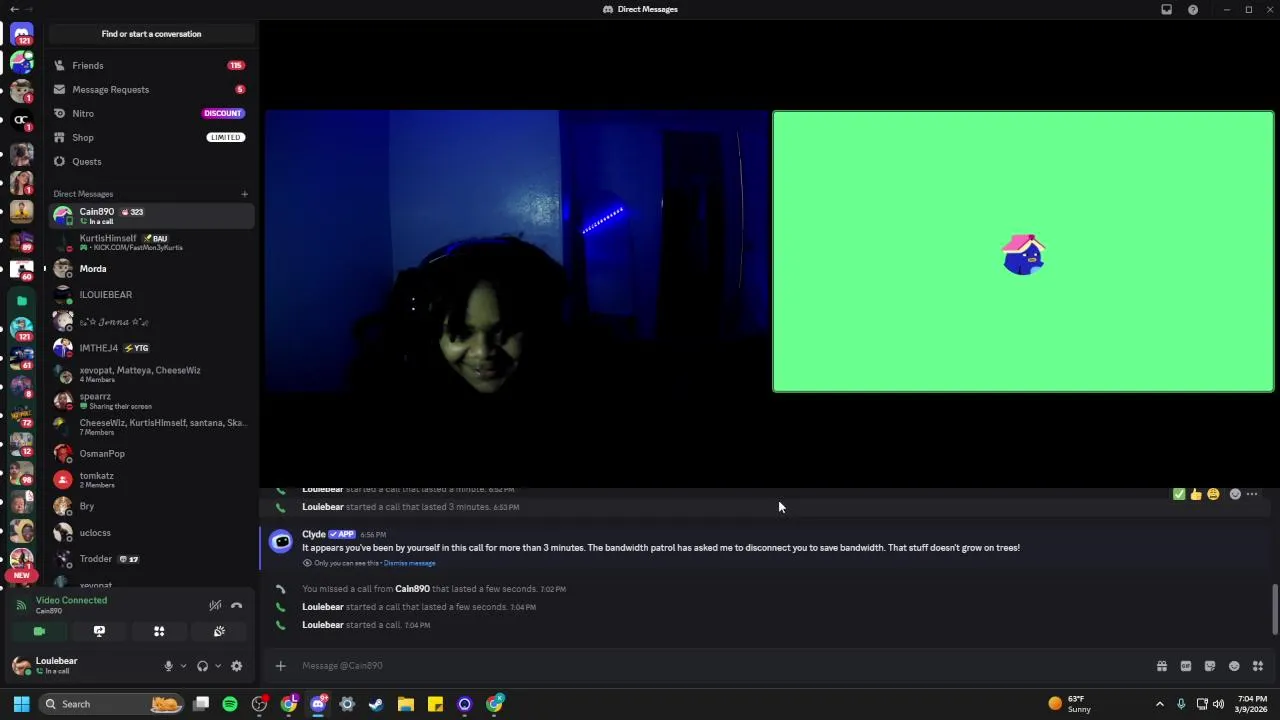
Task: Expand headphone output options arrow
Action: 217,666
